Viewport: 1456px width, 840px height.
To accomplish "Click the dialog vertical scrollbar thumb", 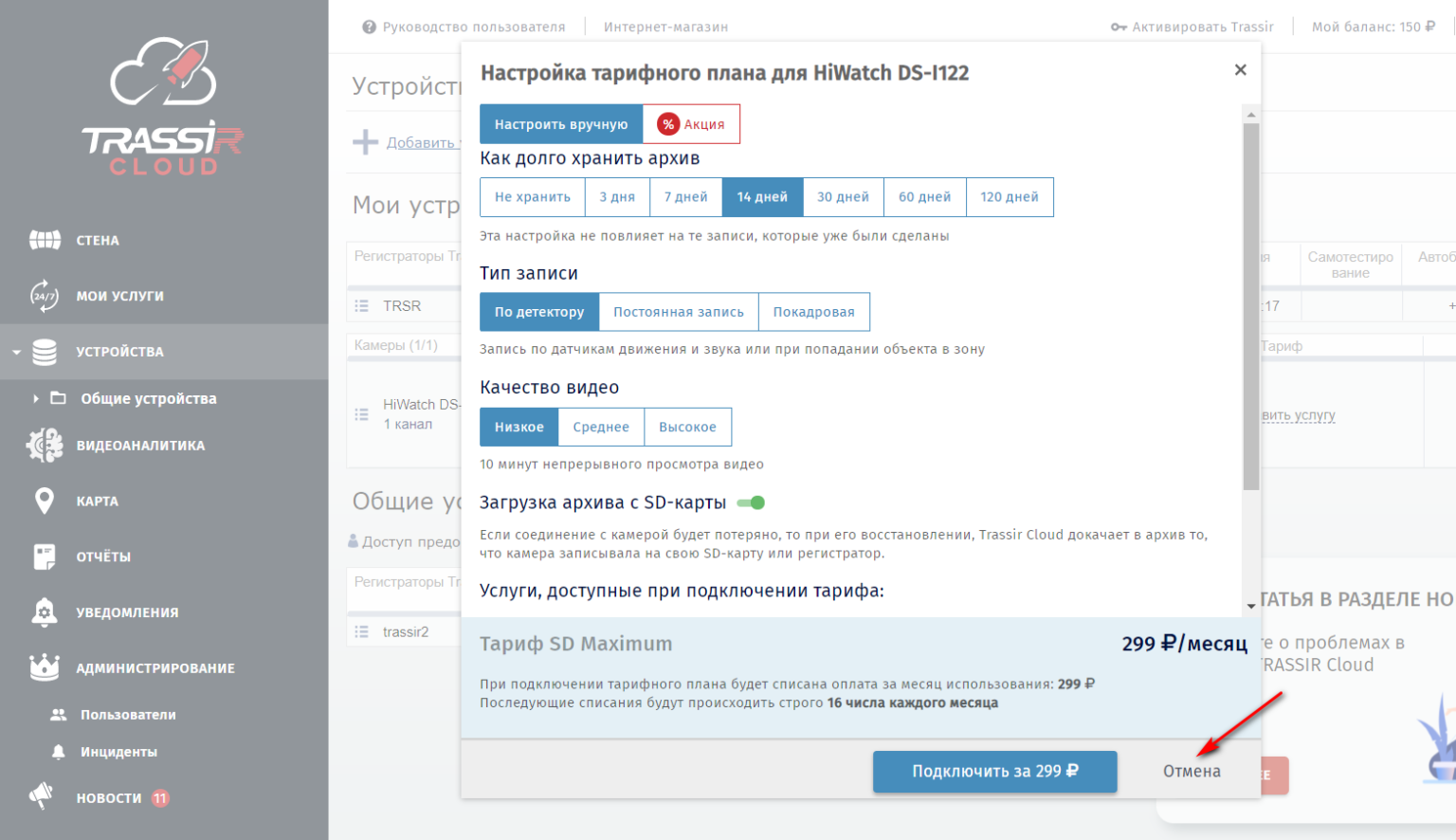I will point(1251,306).
